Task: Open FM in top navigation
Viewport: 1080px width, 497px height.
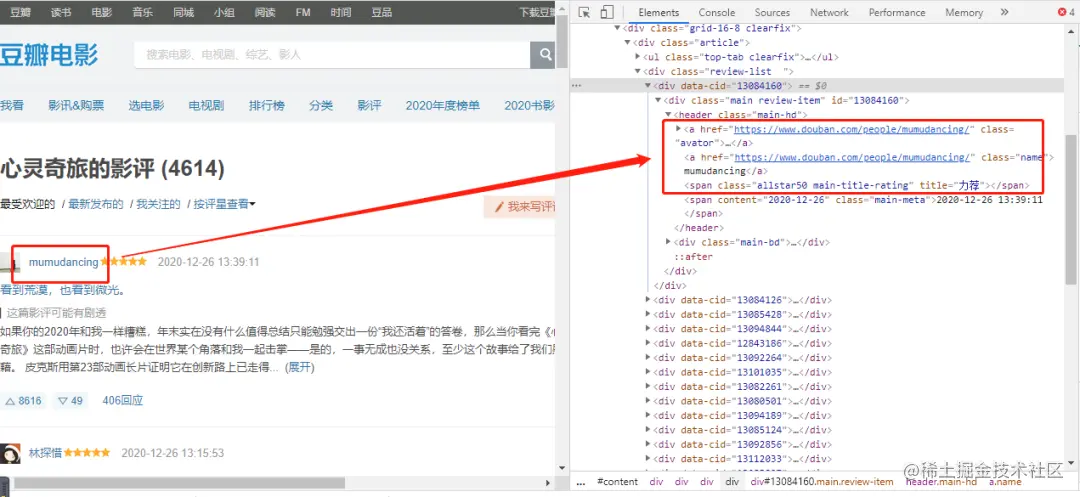Action: point(302,12)
